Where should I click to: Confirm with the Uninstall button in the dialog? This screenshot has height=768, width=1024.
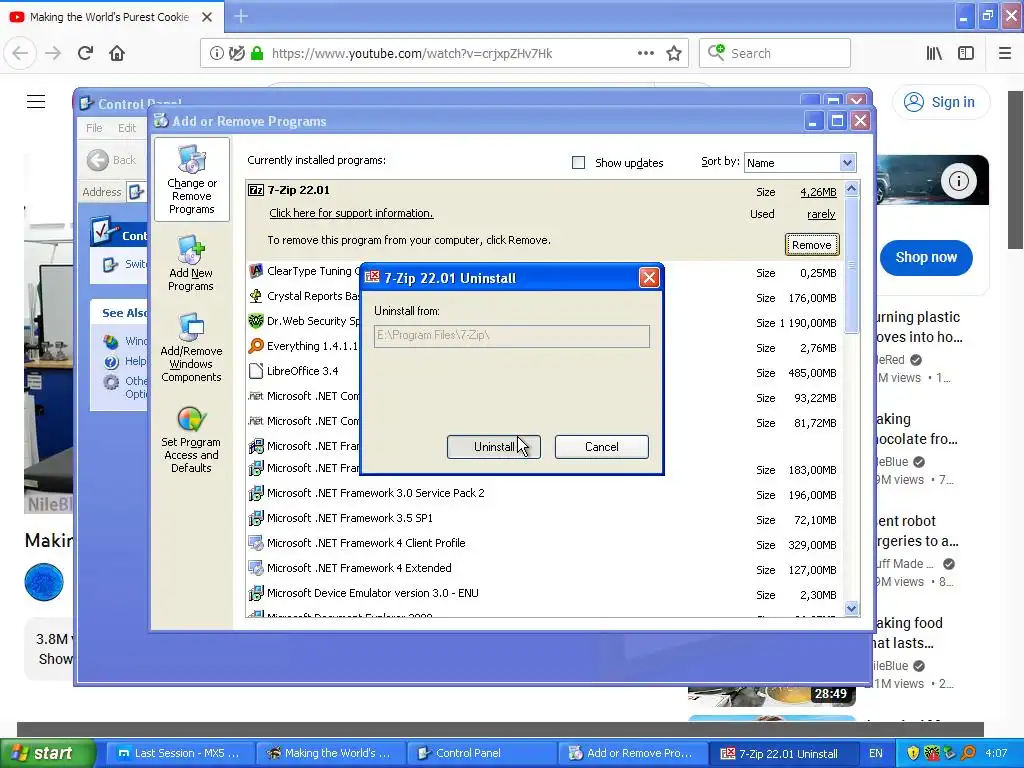coord(494,447)
